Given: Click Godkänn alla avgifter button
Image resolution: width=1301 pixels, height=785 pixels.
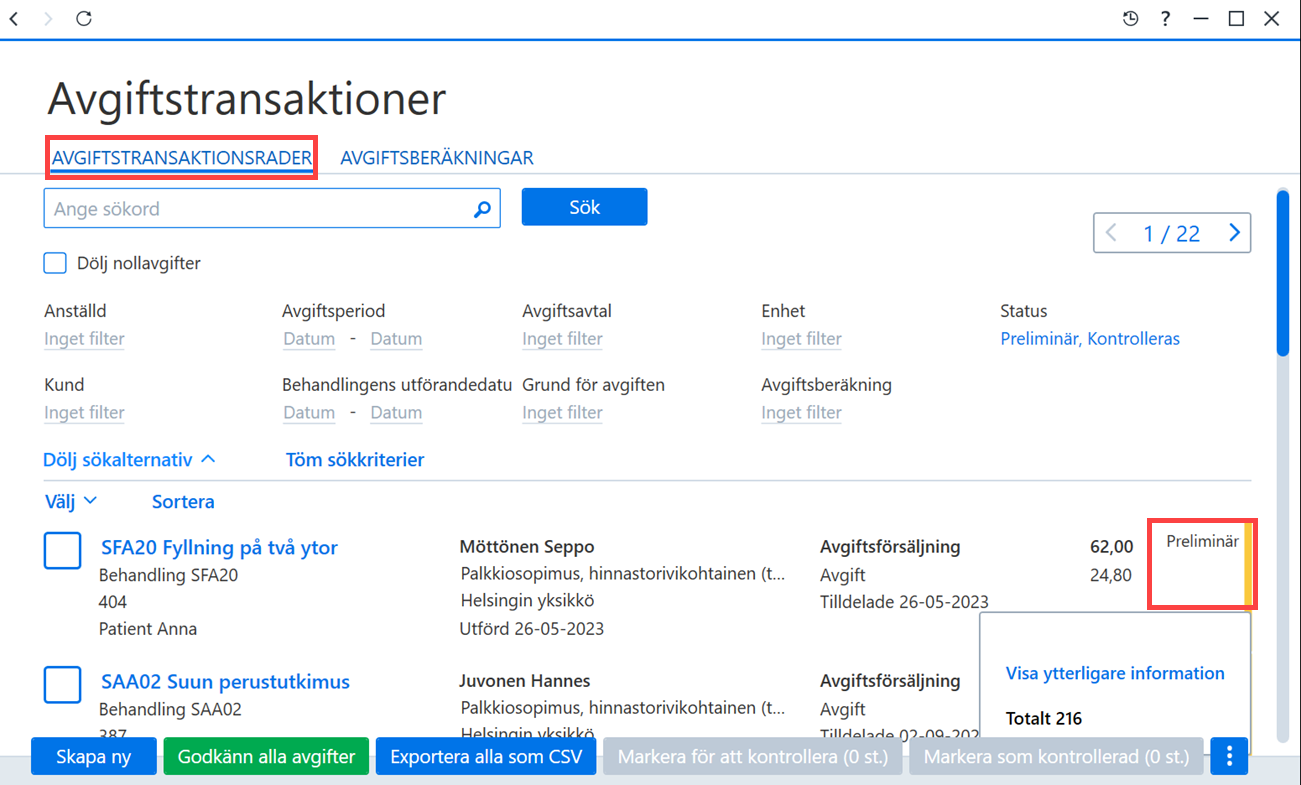Looking at the screenshot, I should [x=266, y=757].
